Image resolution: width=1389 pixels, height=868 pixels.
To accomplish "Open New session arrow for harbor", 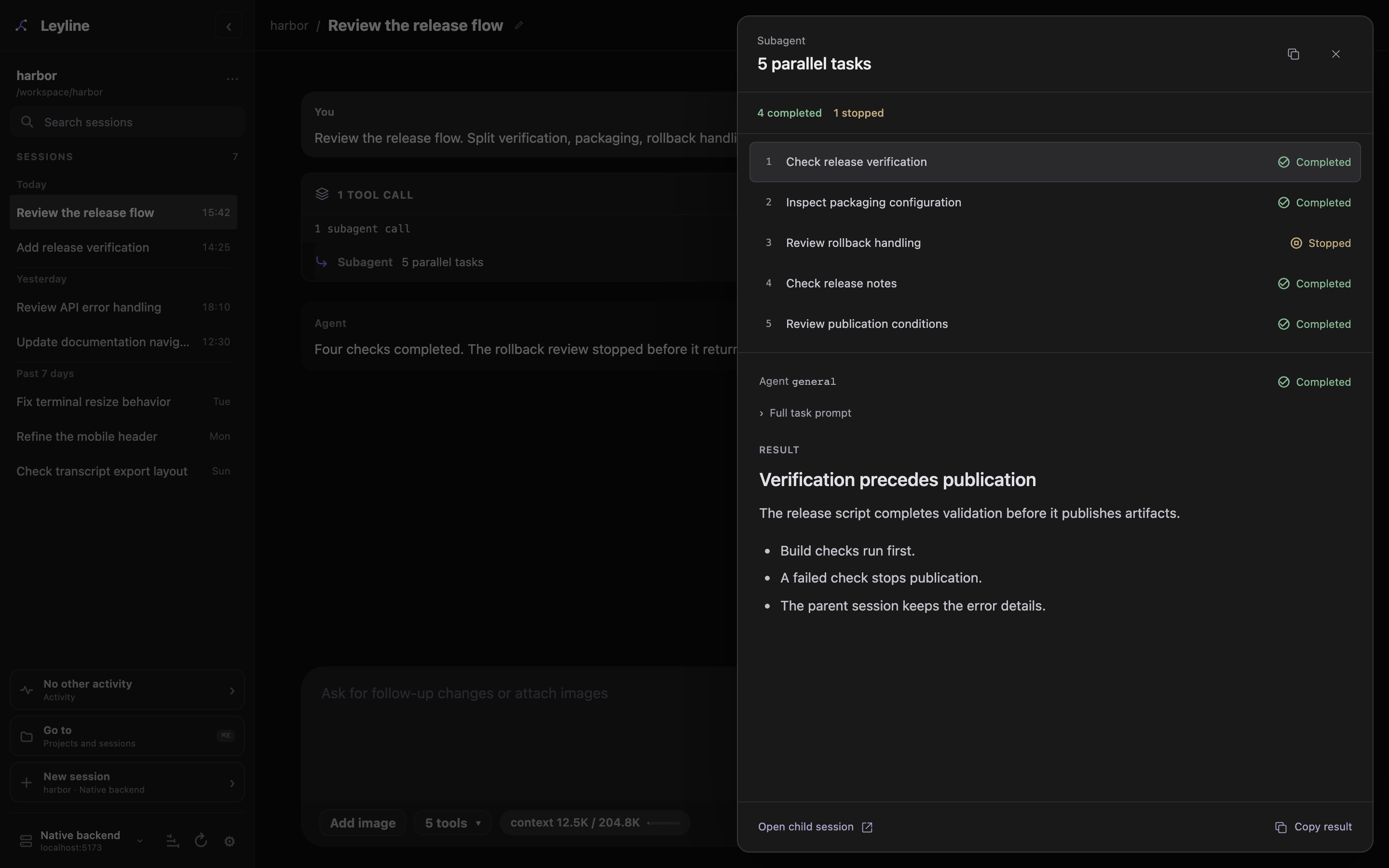I will [232, 783].
